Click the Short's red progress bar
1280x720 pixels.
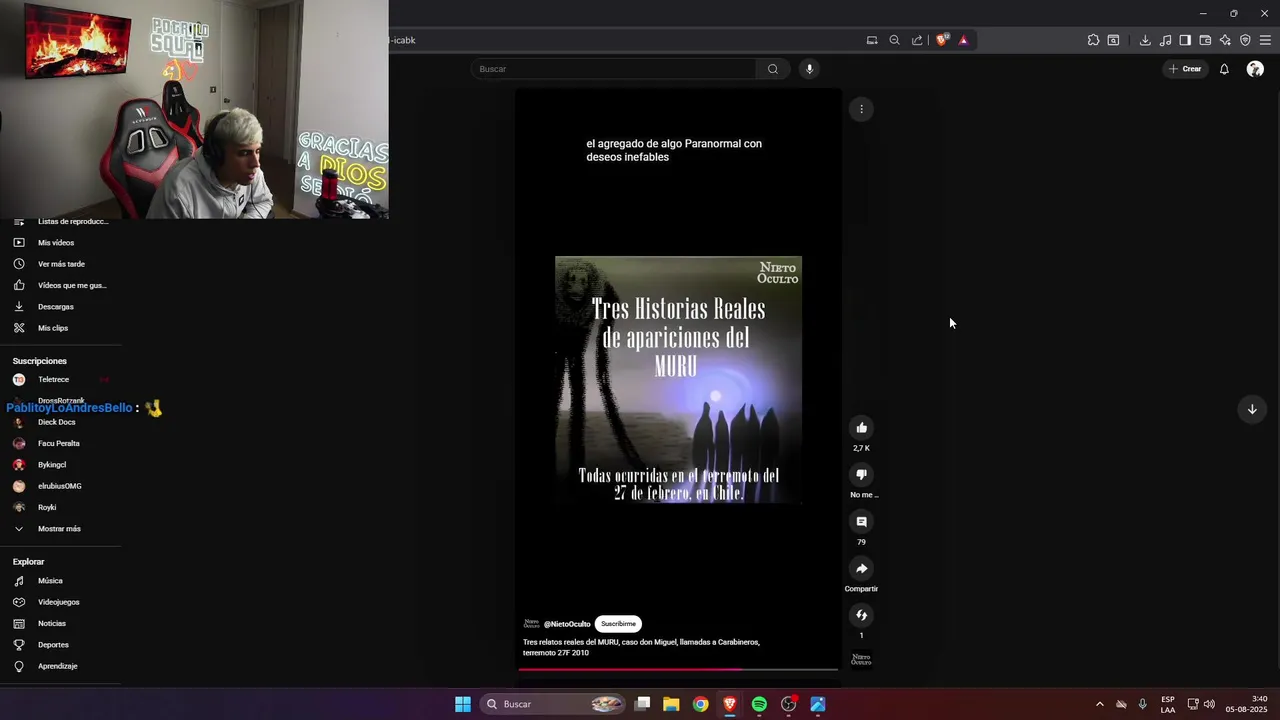coord(678,669)
